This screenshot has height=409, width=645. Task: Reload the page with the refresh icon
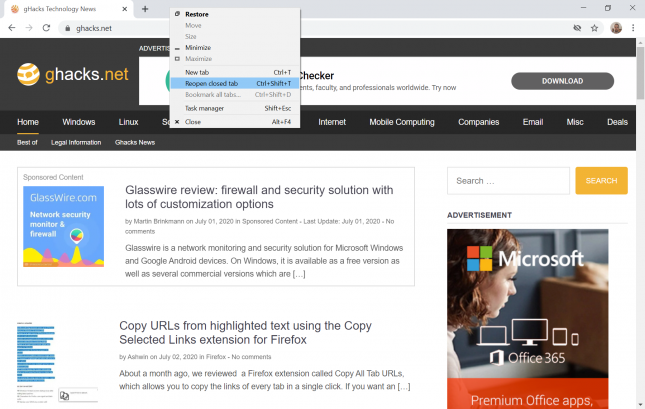pyautogui.click(x=46, y=28)
